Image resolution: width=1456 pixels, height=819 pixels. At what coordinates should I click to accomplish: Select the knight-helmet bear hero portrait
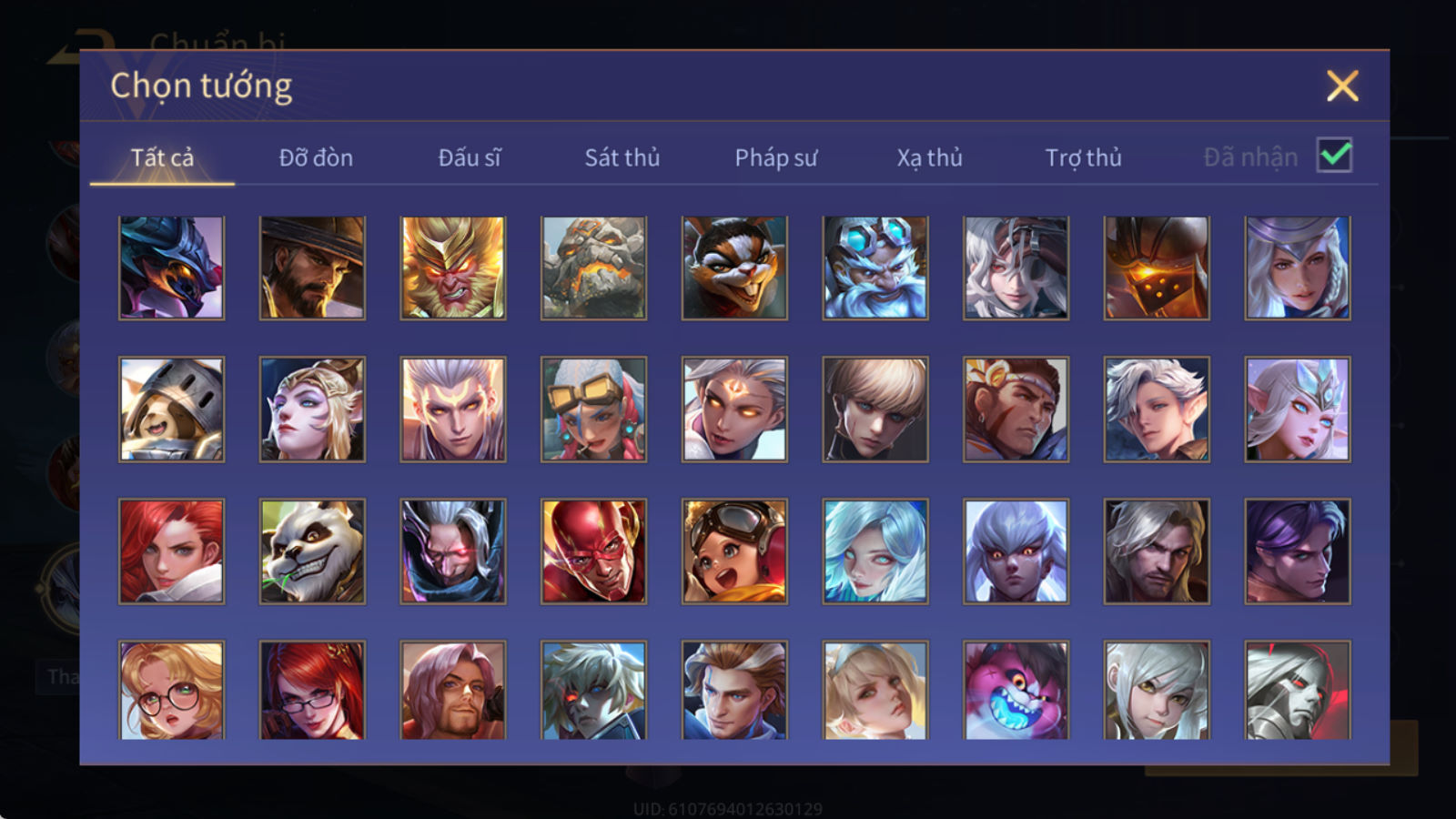[171, 409]
